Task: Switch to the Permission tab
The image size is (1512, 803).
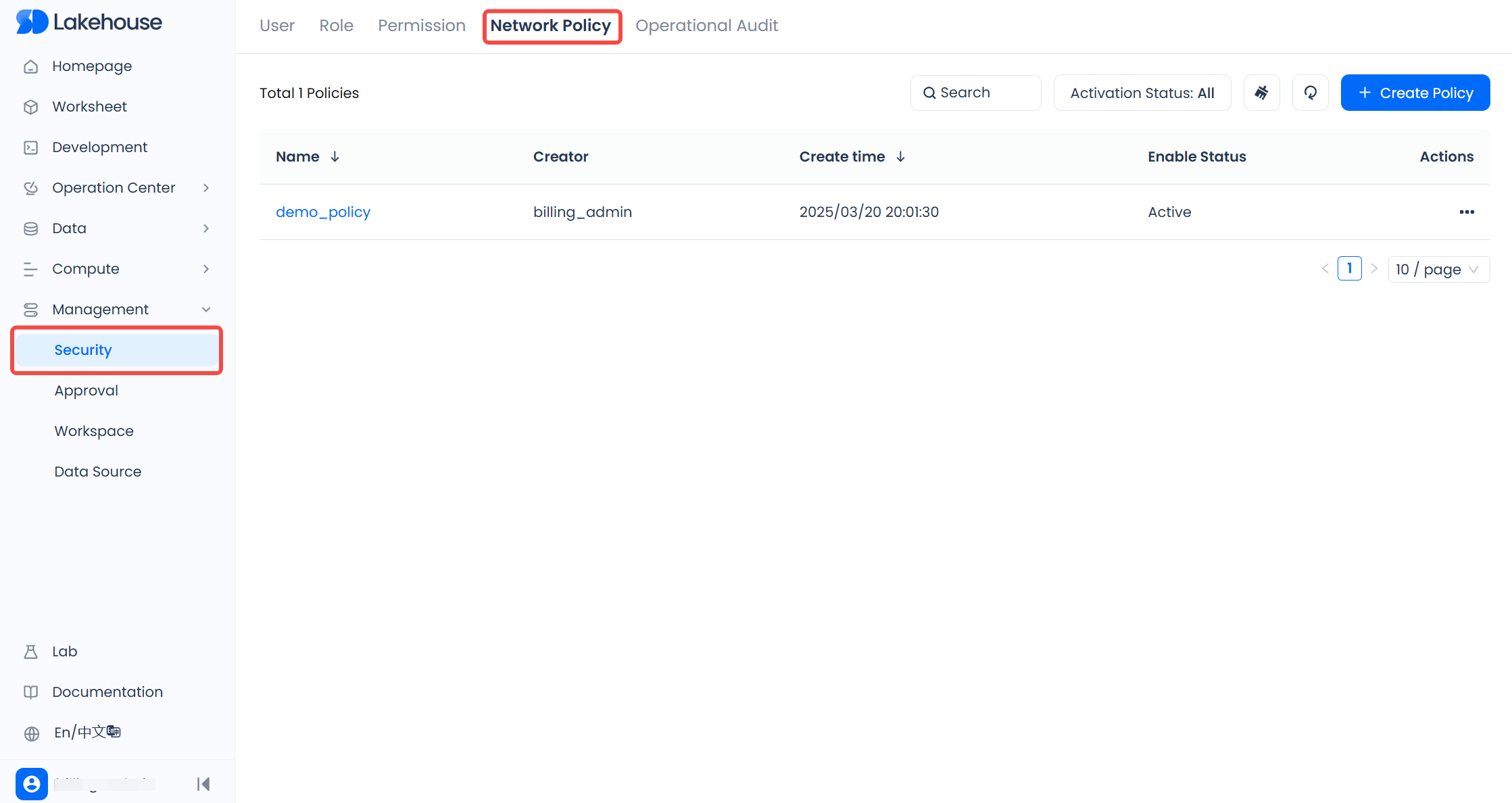Action: coord(421,26)
